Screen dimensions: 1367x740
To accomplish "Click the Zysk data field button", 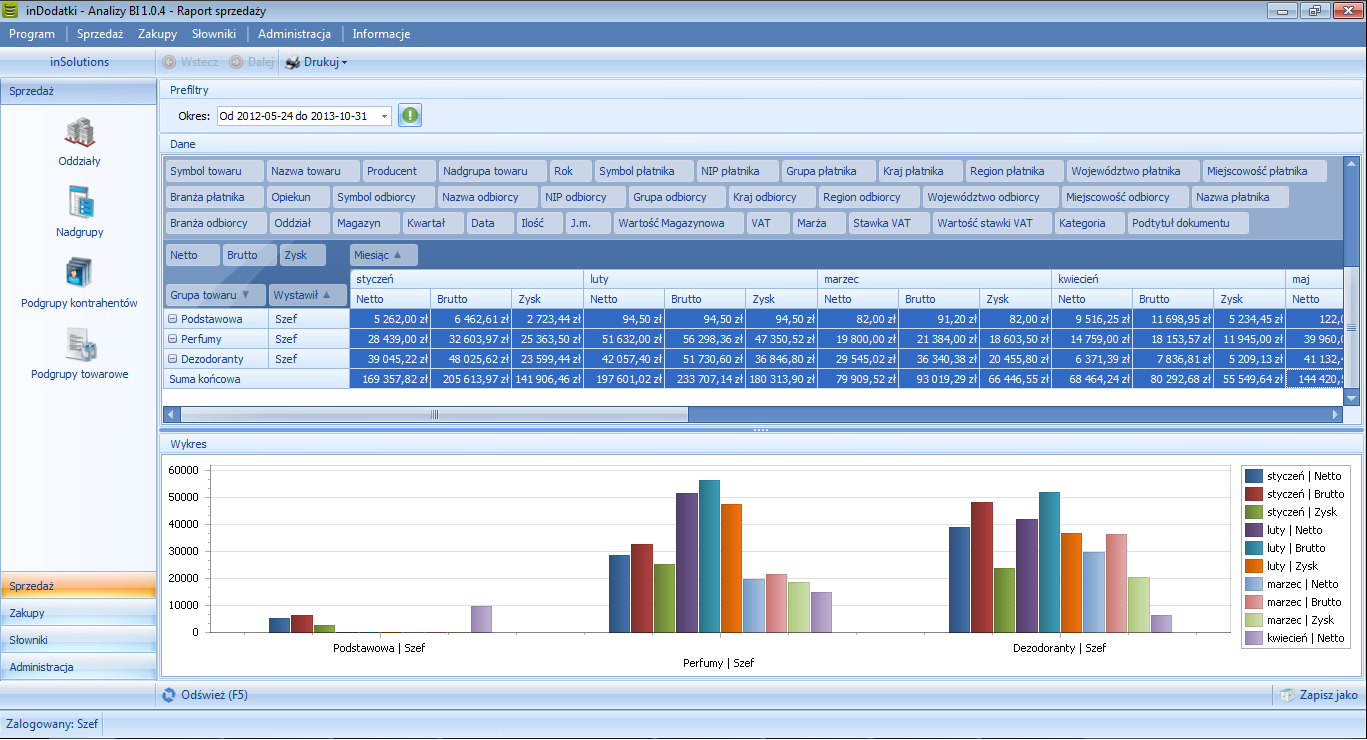I will (303, 255).
